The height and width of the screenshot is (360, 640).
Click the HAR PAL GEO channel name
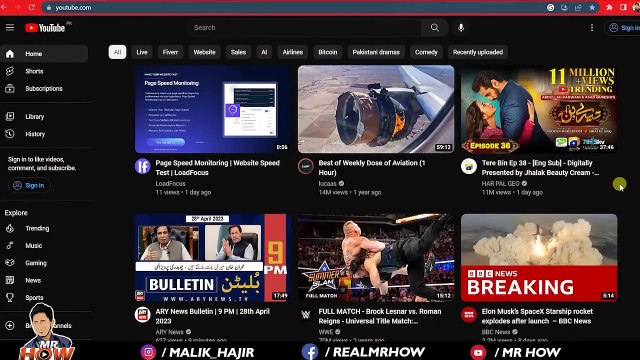[x=500, y=184]
